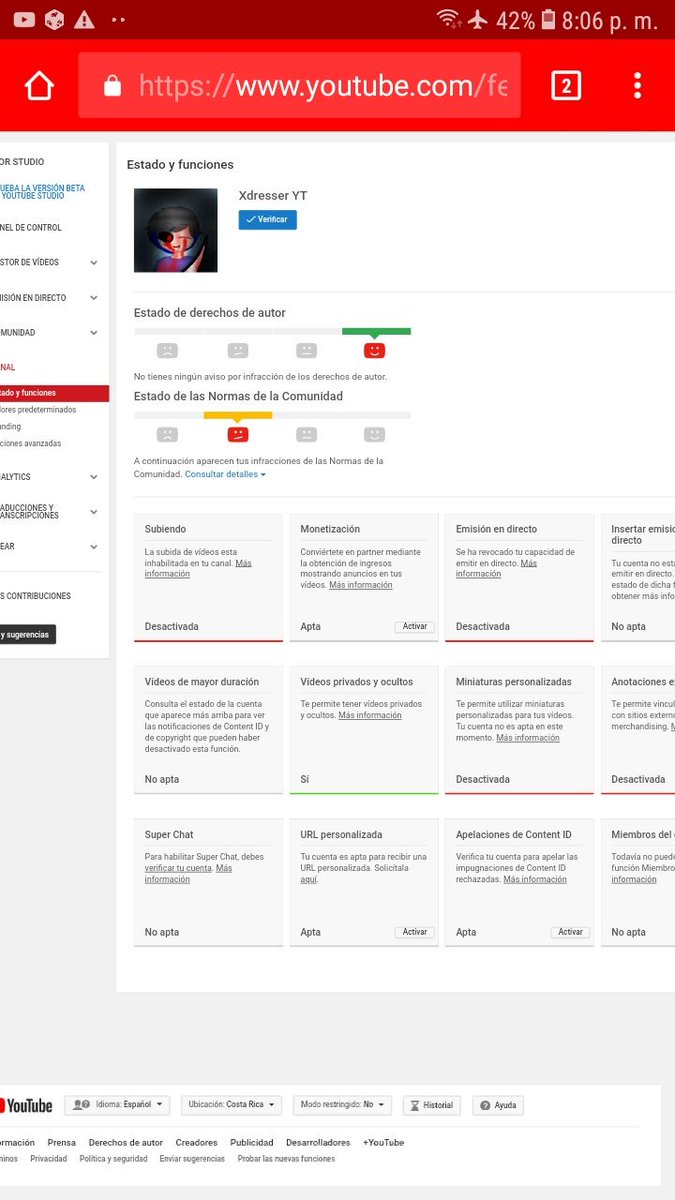Image resolution: width=675 pixels, height=1200 pixels.
Task: Click the Xdresser YT channel avatar
Action: point(176,230)
